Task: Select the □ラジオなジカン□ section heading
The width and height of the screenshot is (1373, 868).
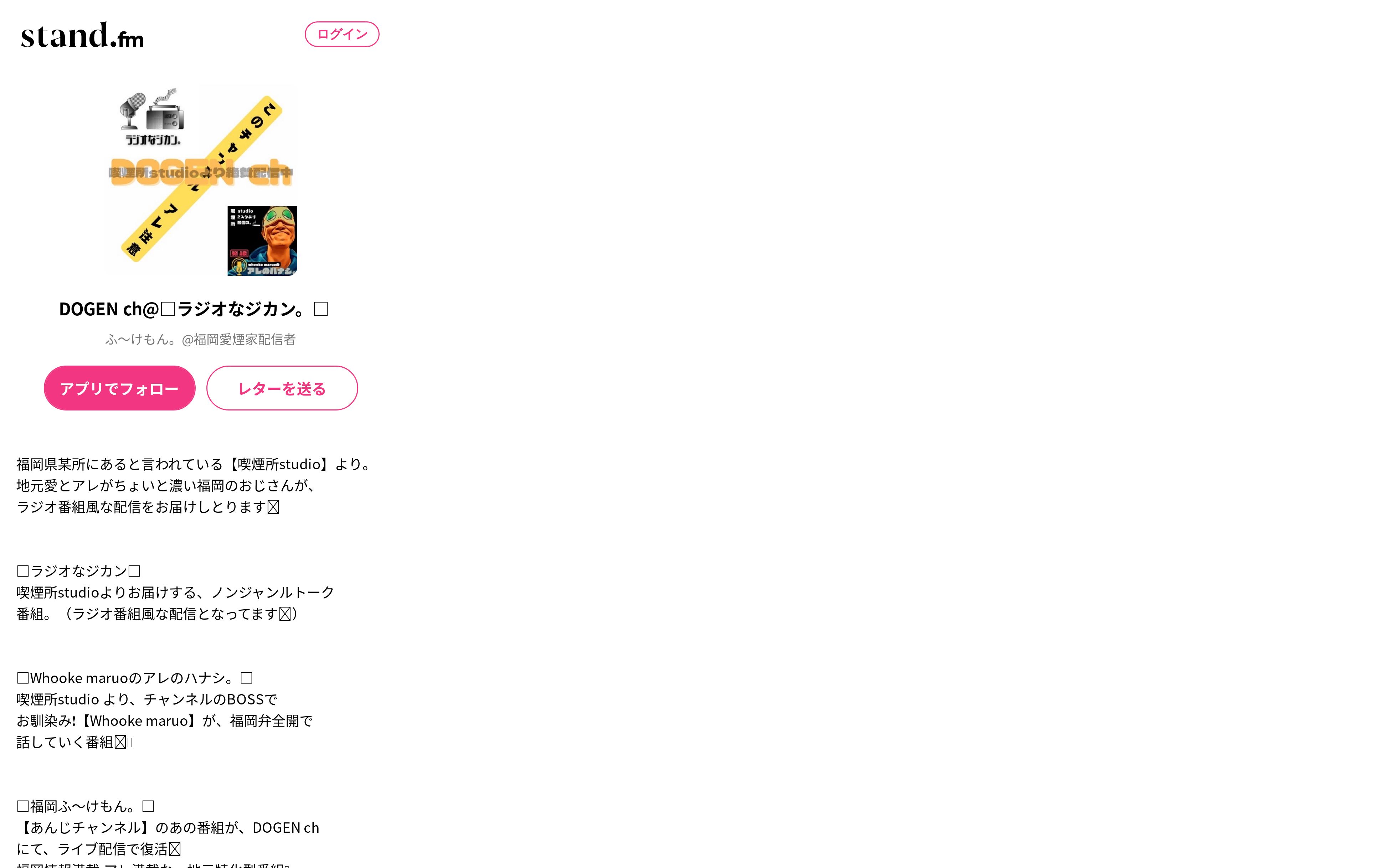Action: 79,571
